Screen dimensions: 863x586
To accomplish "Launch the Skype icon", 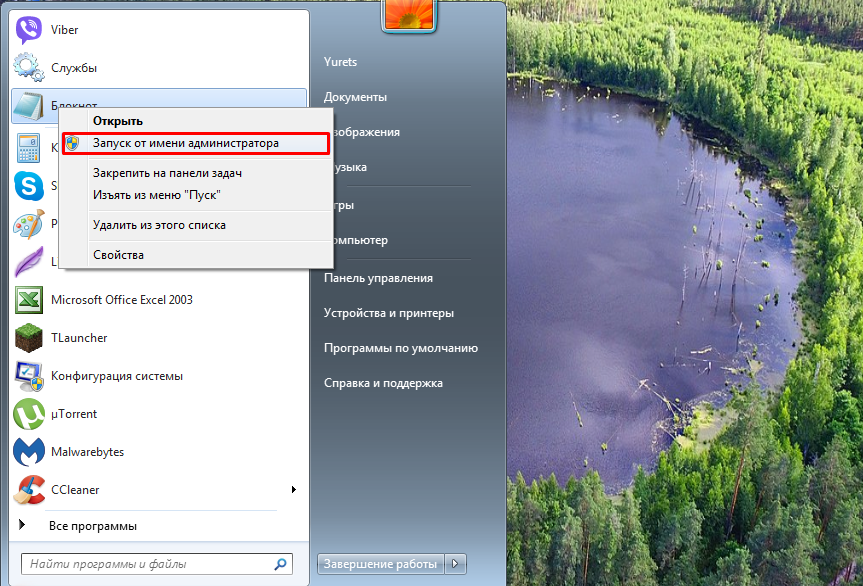I will point(29,186).
